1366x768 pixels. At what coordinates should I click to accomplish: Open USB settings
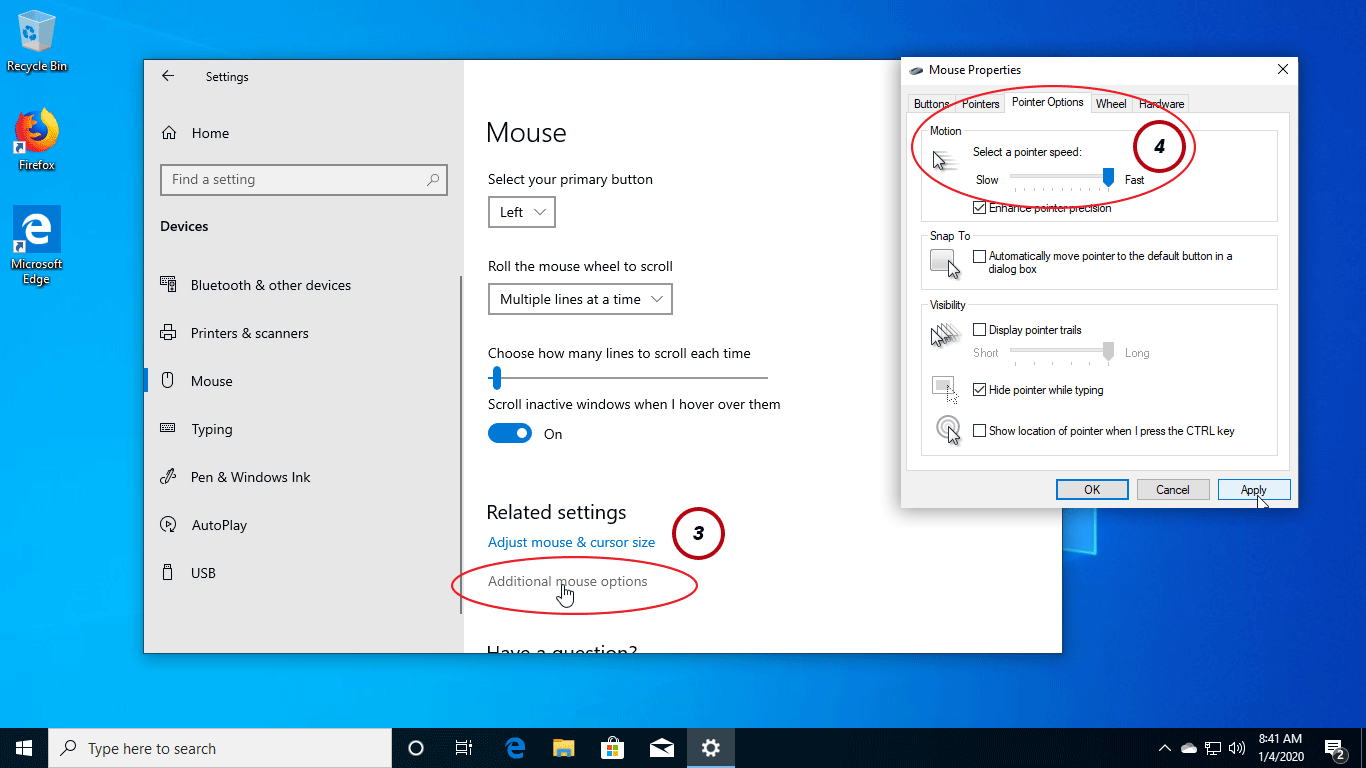(203, 573)
